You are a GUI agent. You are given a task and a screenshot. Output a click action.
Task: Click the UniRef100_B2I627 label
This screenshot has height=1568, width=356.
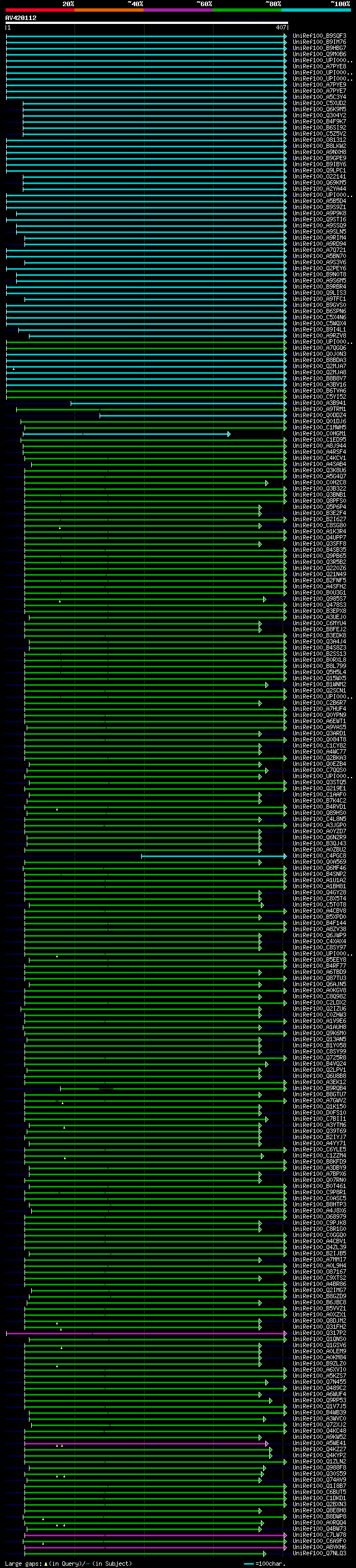pyautogui.click(x=319, y=519)
